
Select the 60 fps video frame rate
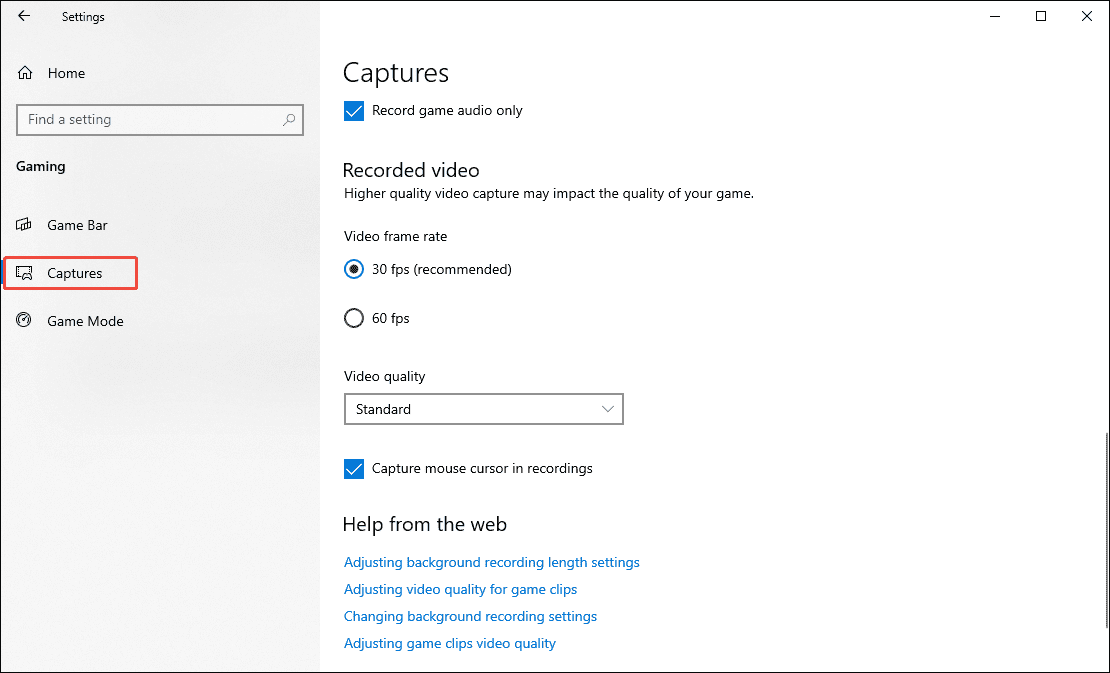pos(354,318)
